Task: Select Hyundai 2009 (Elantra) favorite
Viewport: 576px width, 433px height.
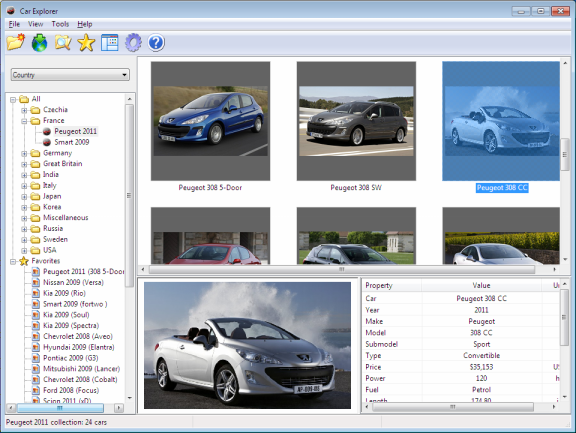Action: click(79, 347)
